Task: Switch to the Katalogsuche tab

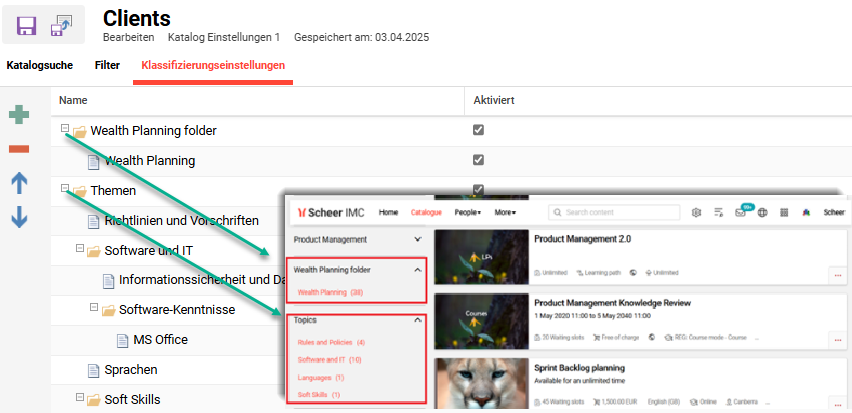Action: (x=39, y=66)
